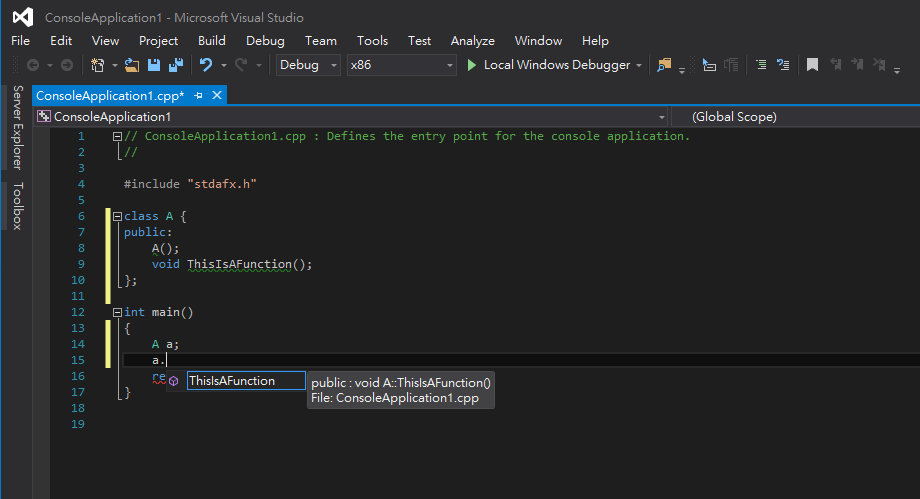Open the View menu
This screenshot has width=920, height=499.
click(105, 41)
